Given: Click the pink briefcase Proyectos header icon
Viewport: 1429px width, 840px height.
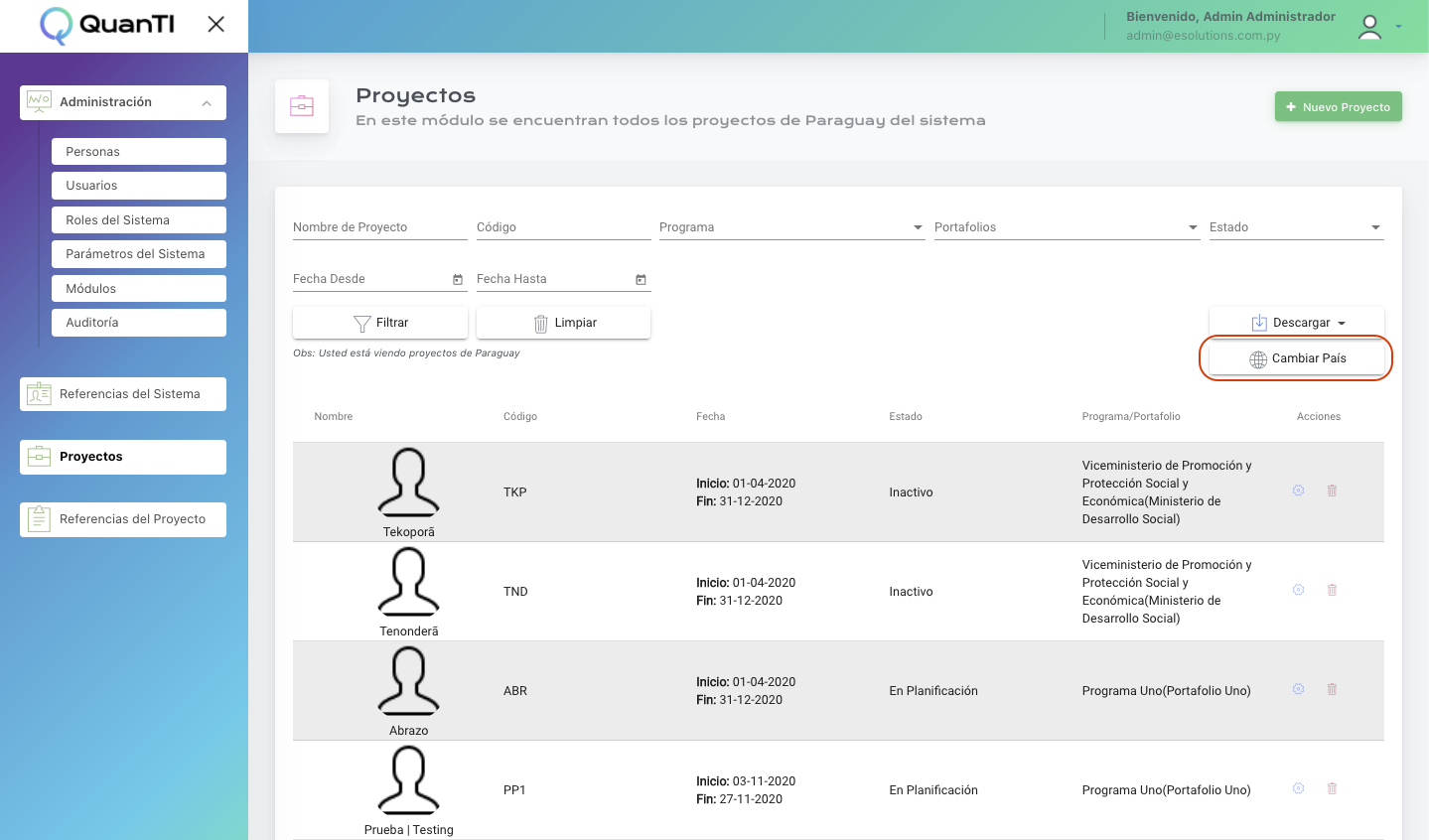Looking at the screenshot, I should (x=302, y=106).
